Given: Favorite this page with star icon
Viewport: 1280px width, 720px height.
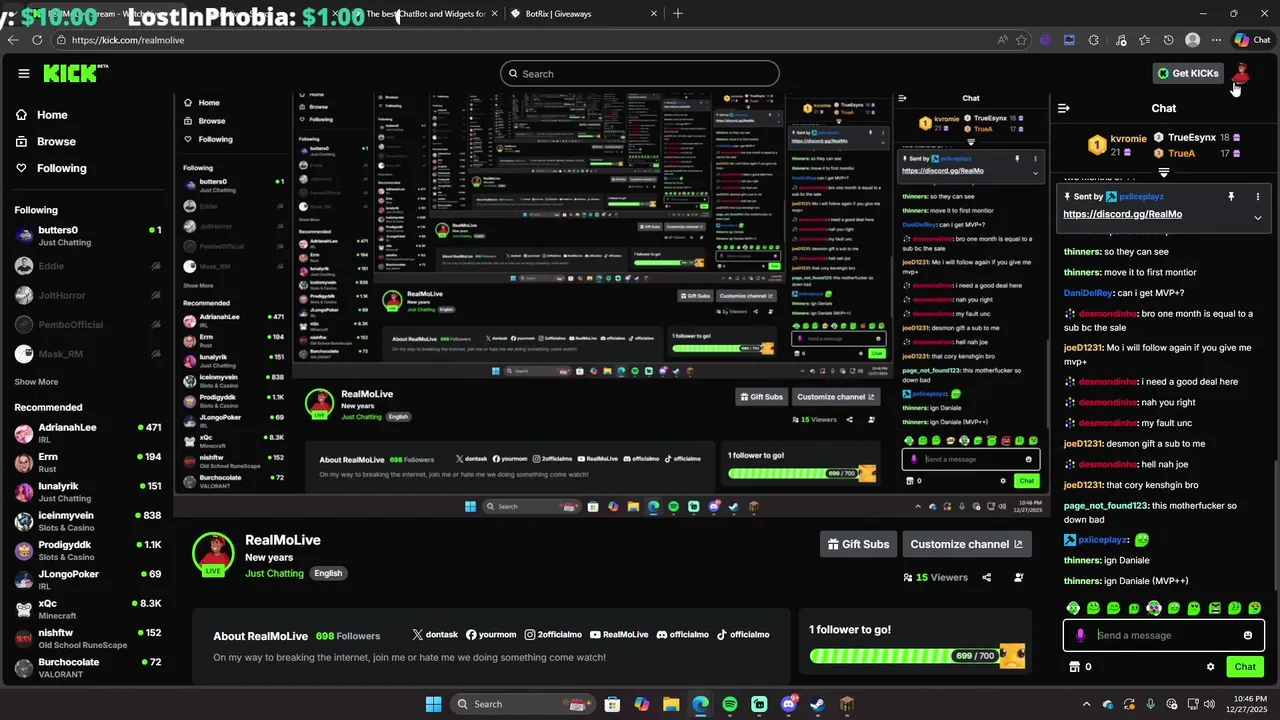Looking at the screenshot, I should (1021, 40).
